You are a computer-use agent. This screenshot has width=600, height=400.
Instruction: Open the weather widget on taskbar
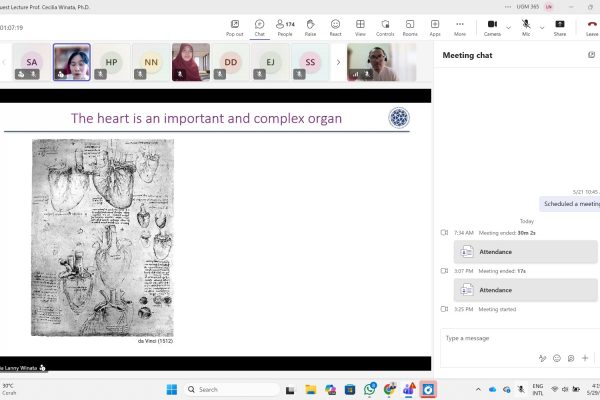click(x=9, y=389)
